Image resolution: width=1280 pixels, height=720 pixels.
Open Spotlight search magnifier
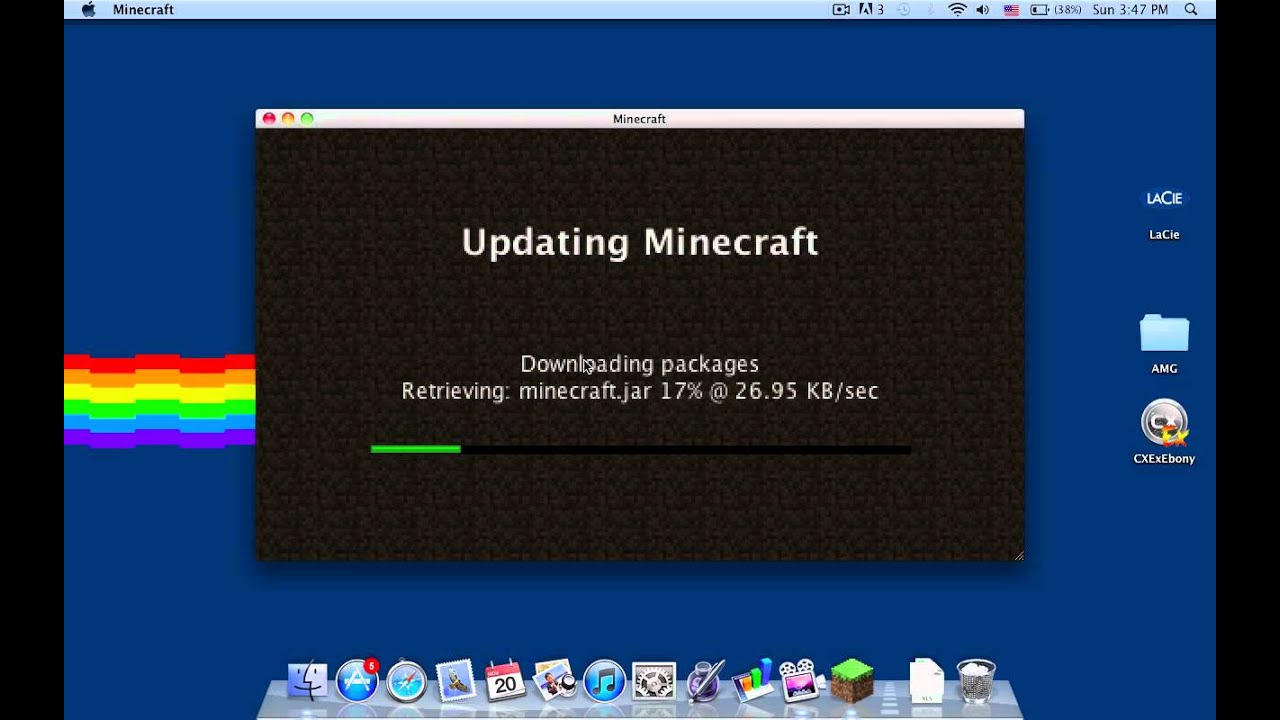[x=1191, y=9]
